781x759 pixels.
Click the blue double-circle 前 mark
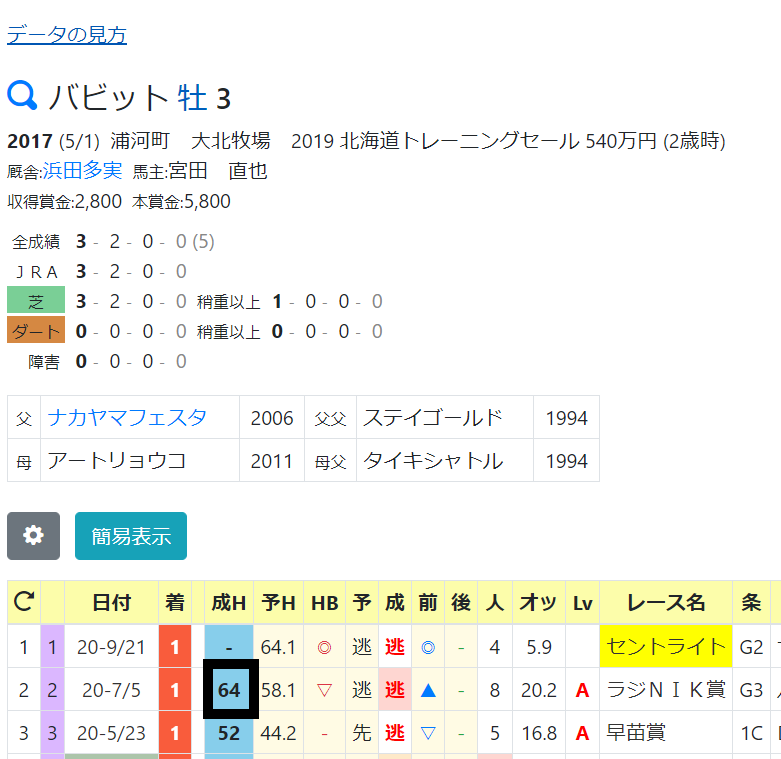[x=428, y=647]
